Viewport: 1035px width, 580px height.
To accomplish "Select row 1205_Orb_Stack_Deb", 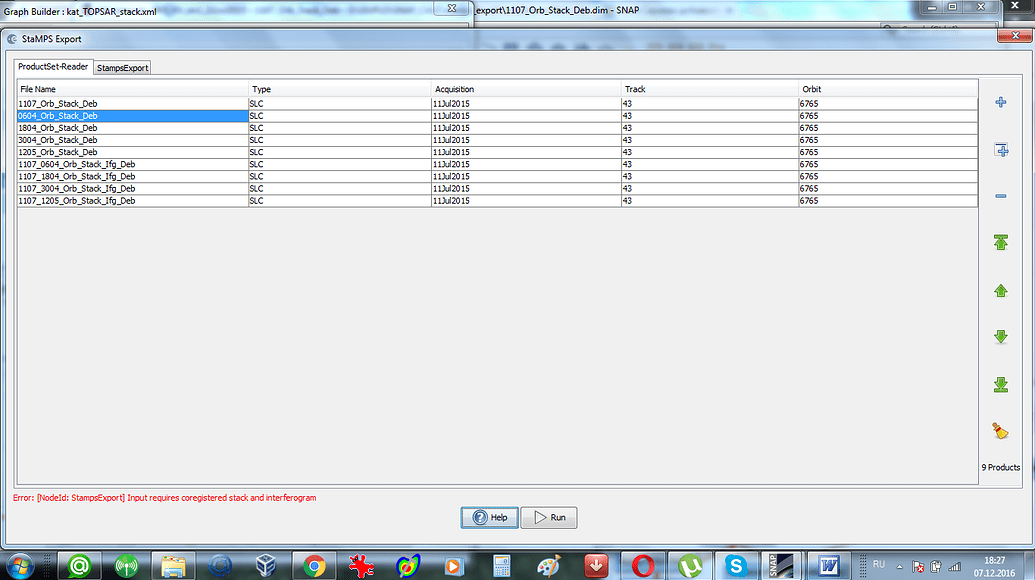I will [497, 152].
